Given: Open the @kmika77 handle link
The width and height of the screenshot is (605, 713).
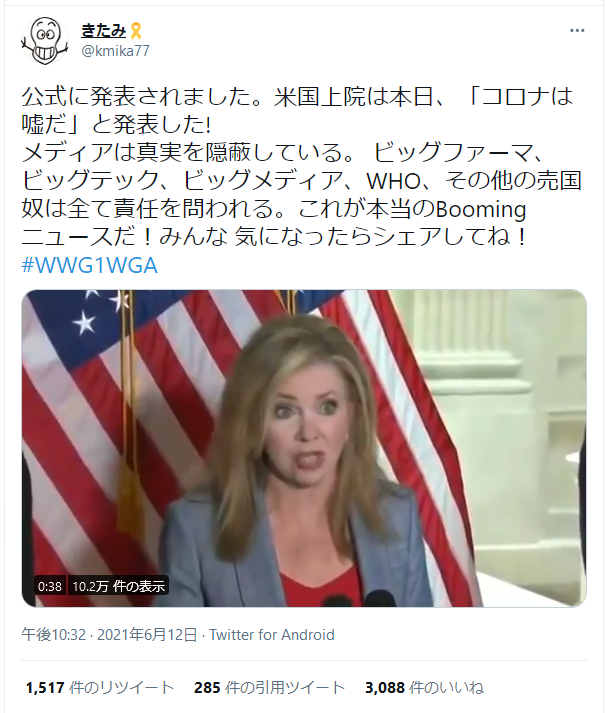Looking at the screenshot, I should click(115, 50).
